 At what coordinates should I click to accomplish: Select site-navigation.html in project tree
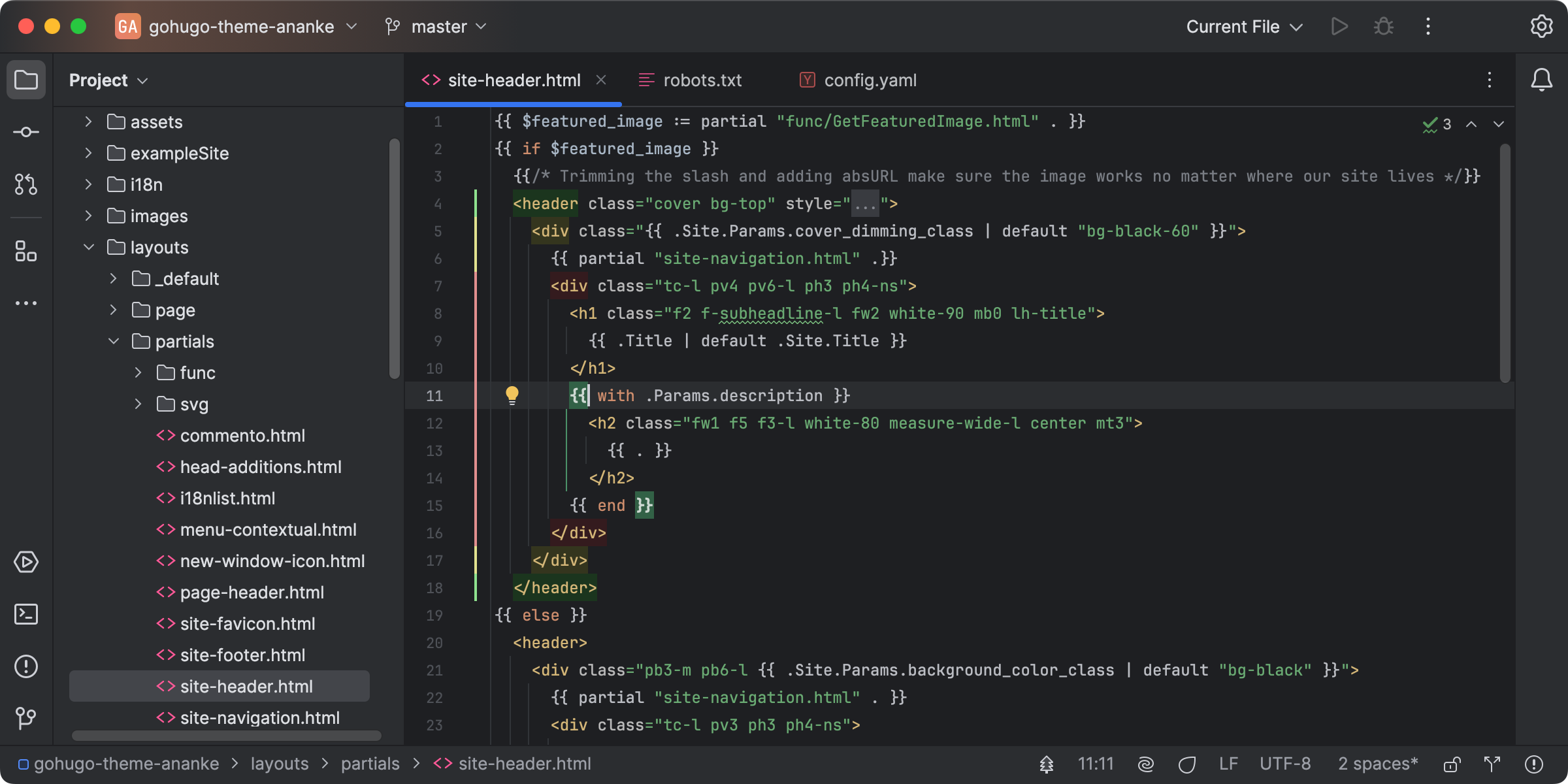[x=248, y=717]
